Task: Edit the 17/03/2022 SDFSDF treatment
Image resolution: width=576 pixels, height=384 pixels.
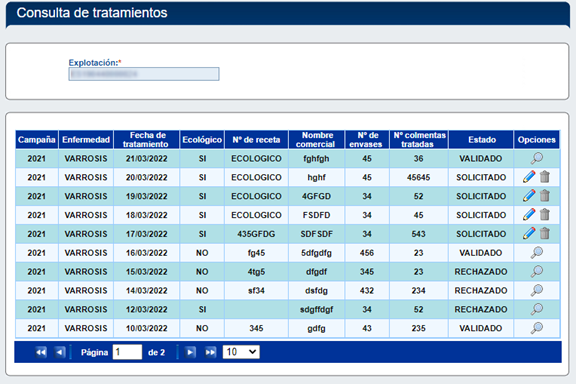Action: (x=529, y=234)
